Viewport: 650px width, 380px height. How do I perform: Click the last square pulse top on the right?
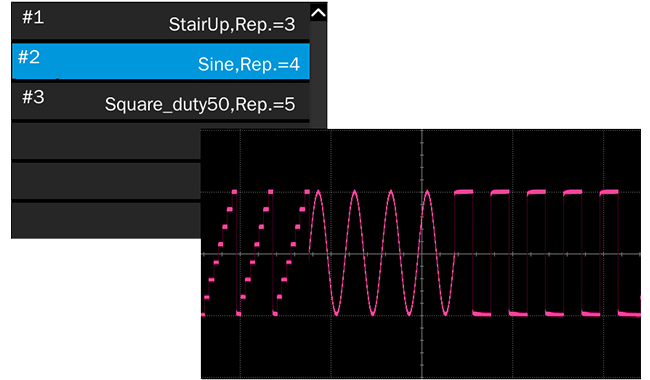609,192
